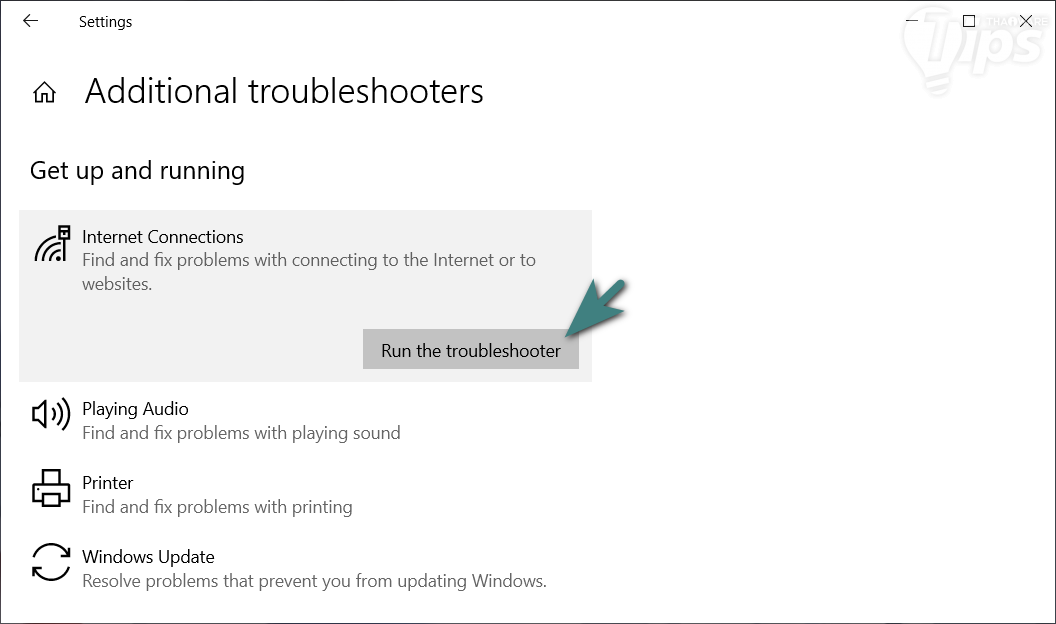Image resolution: width=1056 pixels, height=624 pixels.
Task: Click the Additional troubleshooters page heading
Action: (x=284, y=92)
